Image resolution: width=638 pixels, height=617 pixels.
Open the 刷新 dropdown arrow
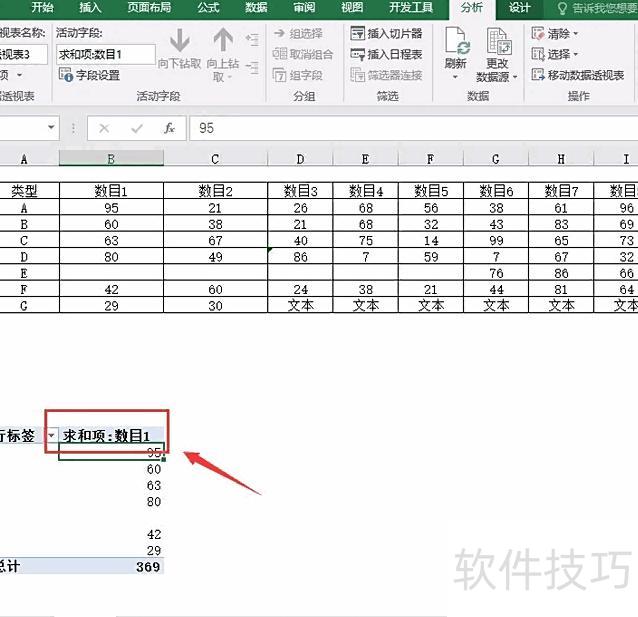point(455,77)
